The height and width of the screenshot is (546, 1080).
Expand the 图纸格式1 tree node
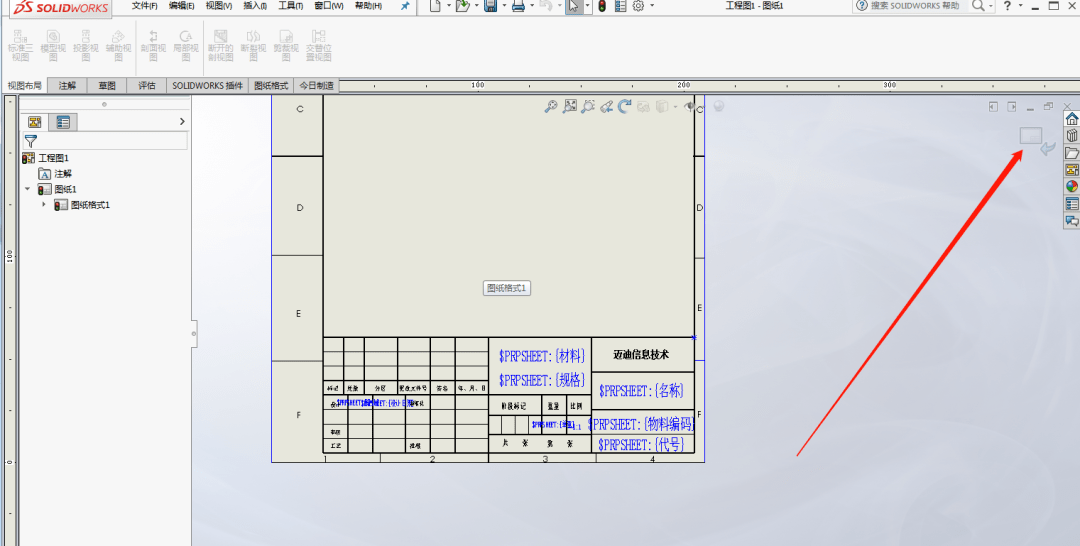pyautogui.click(x=44, y=205)
